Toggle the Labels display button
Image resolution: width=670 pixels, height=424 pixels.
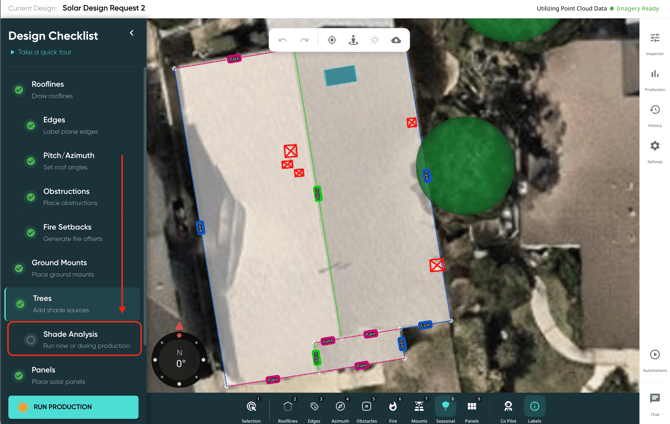[534, 408]
